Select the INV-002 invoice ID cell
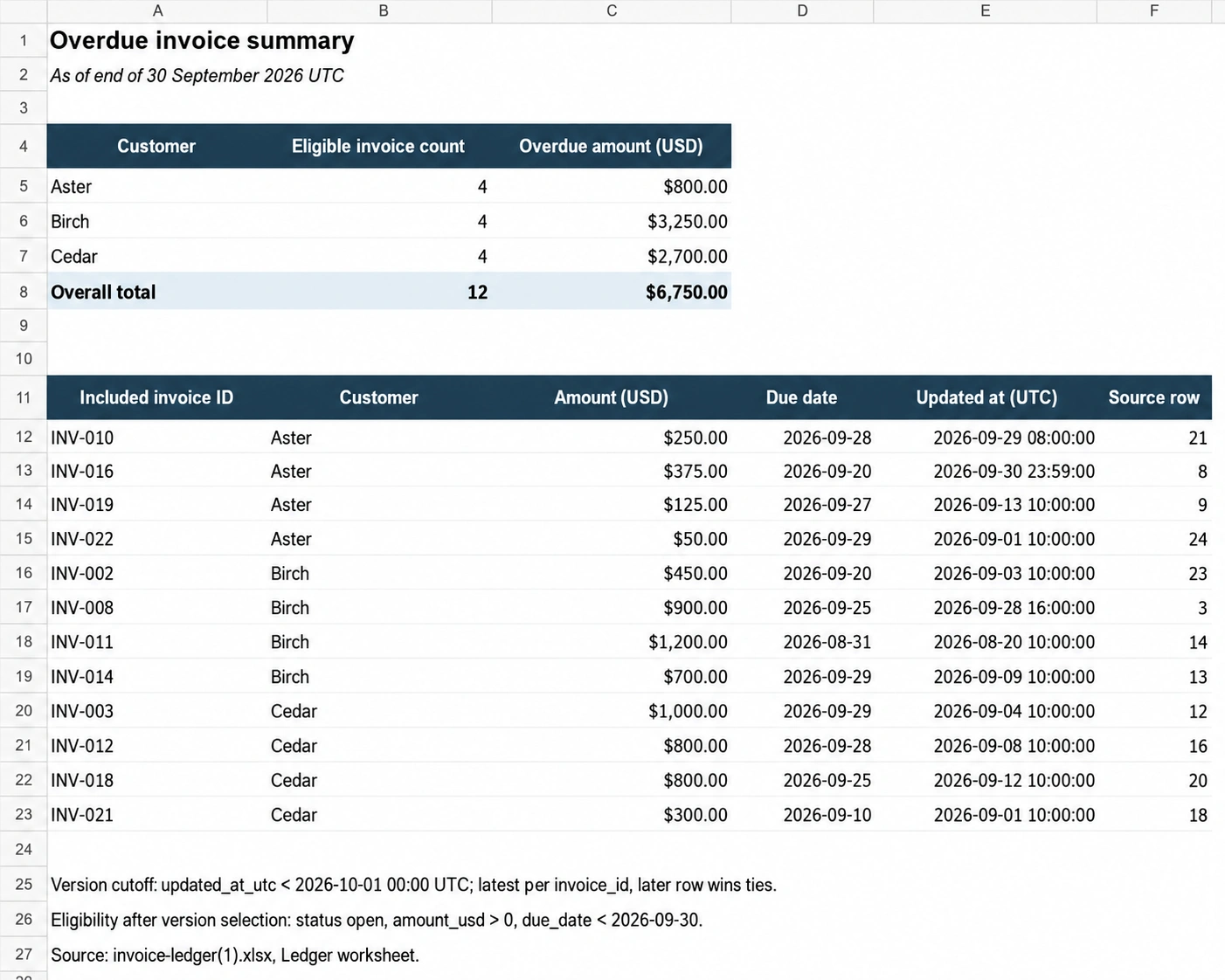This screenshot has width=1225, height=980. coord(157,574)
